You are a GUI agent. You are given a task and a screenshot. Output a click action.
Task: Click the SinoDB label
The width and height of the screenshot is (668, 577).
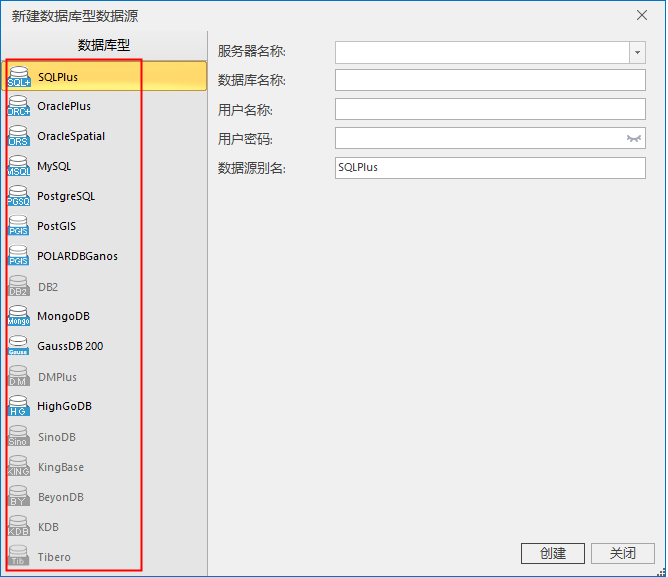(57, 437)
